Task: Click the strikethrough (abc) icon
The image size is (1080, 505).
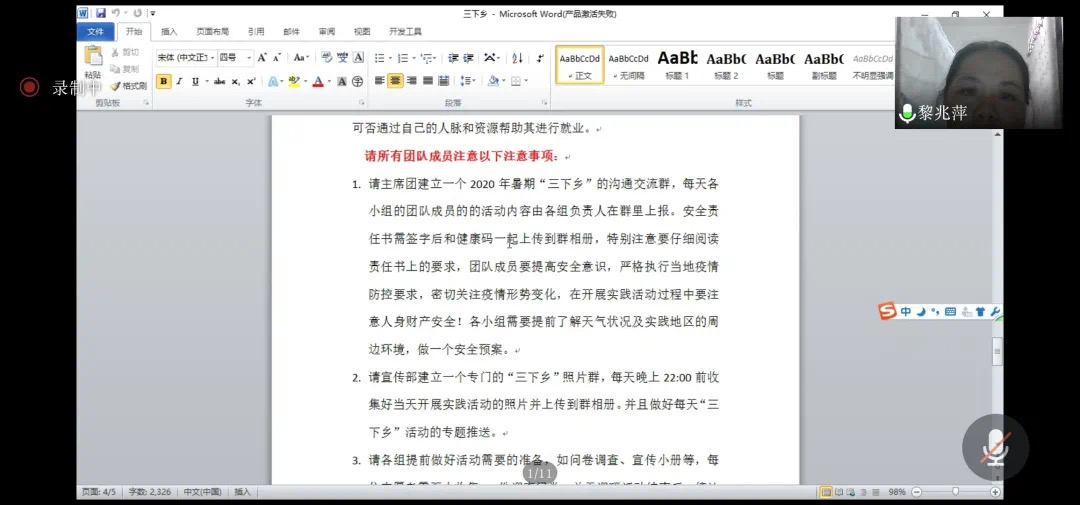Action: 221,82
